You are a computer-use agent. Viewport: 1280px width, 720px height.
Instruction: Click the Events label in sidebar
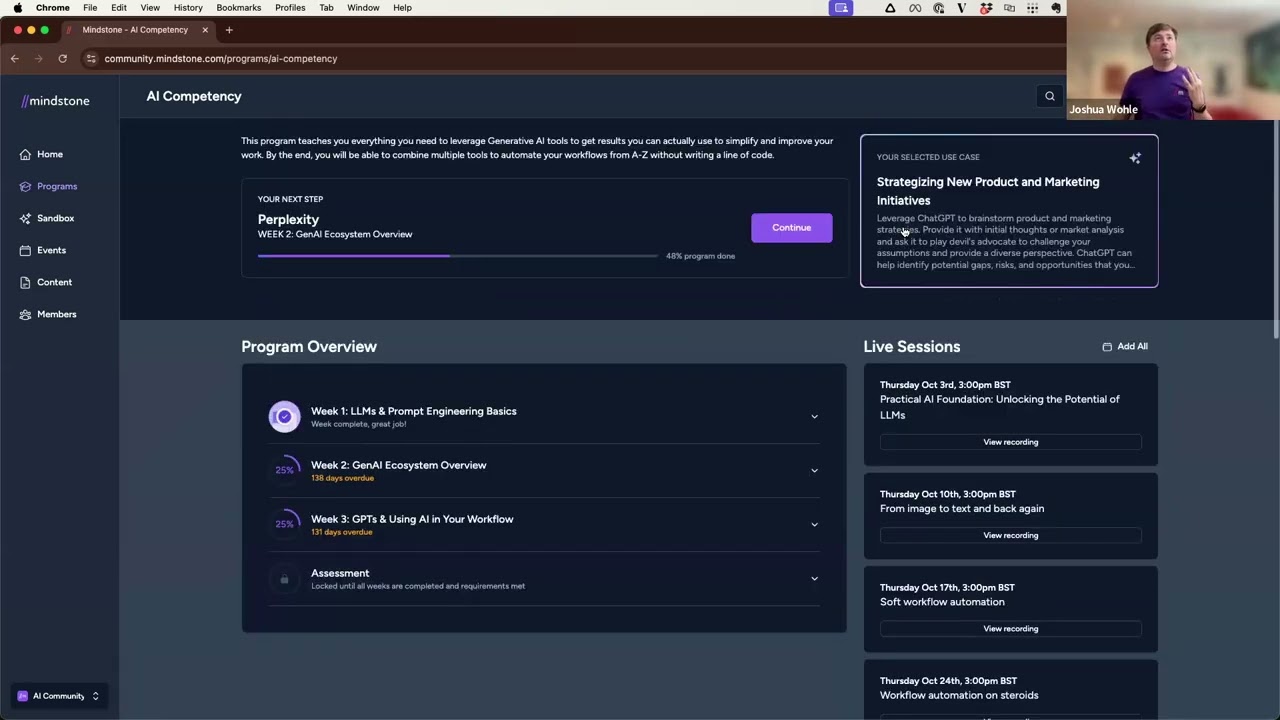click(x=51, y=250)
